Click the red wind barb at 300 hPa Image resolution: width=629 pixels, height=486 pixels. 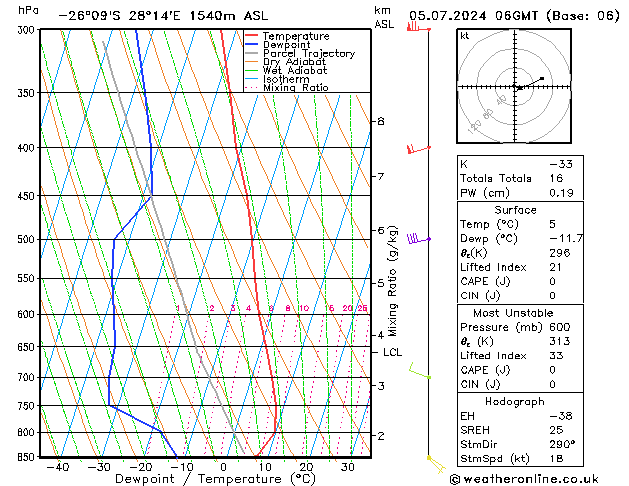tap(418, 27)
